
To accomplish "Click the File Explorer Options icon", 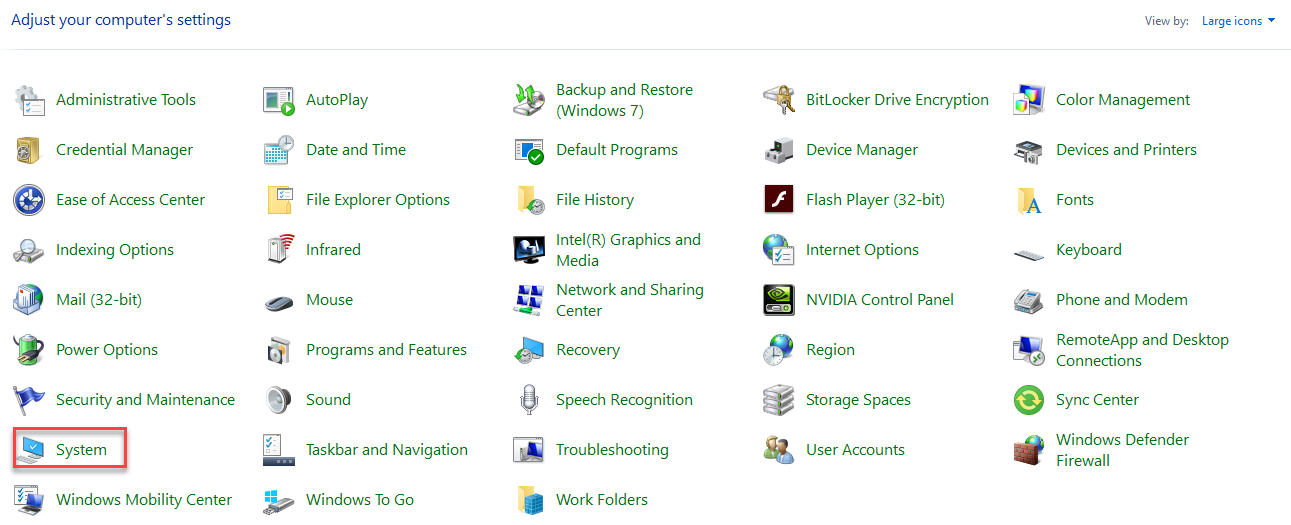I will [278, 200].
